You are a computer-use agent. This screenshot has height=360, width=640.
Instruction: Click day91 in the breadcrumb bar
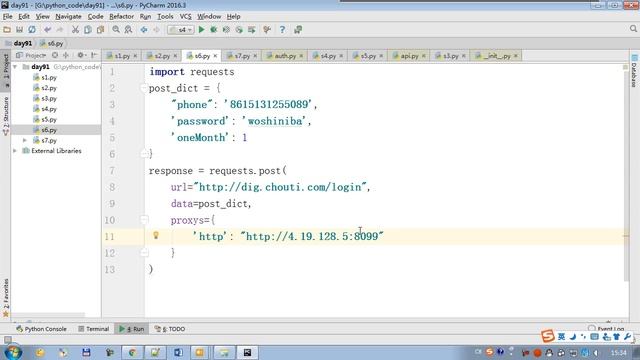coord(19,43)
